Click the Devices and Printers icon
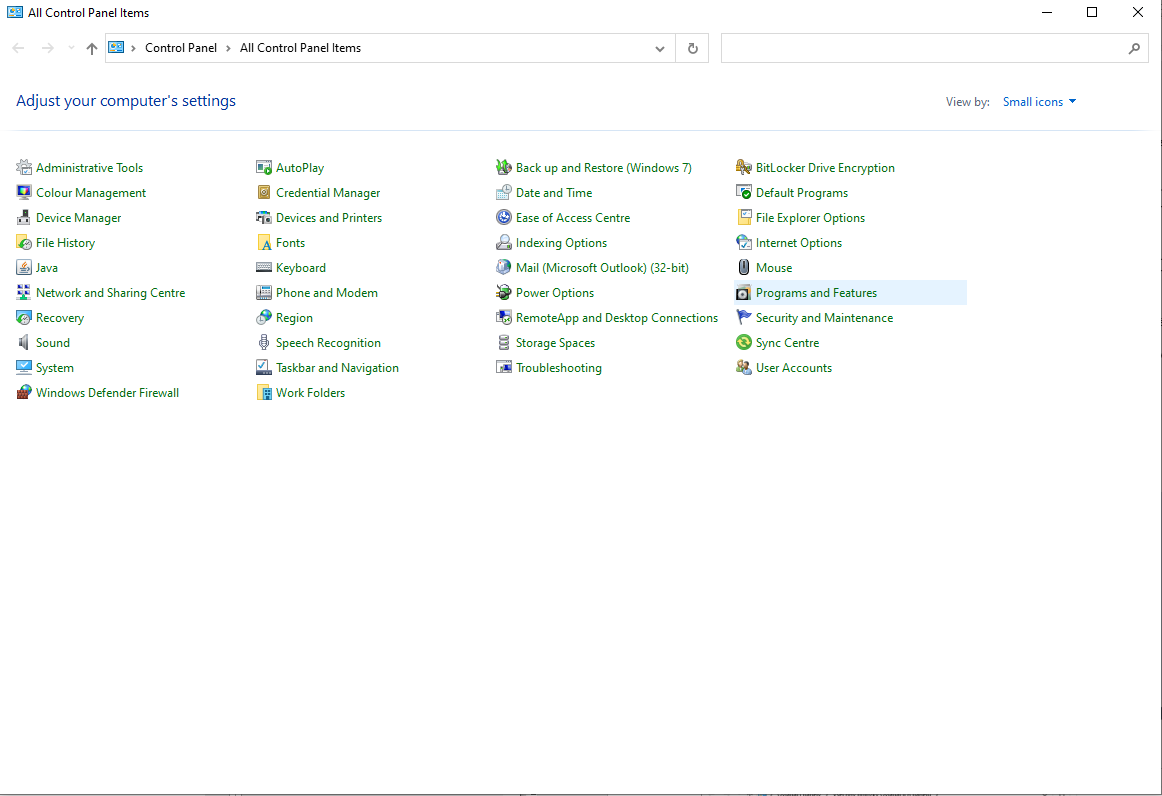 264,218
